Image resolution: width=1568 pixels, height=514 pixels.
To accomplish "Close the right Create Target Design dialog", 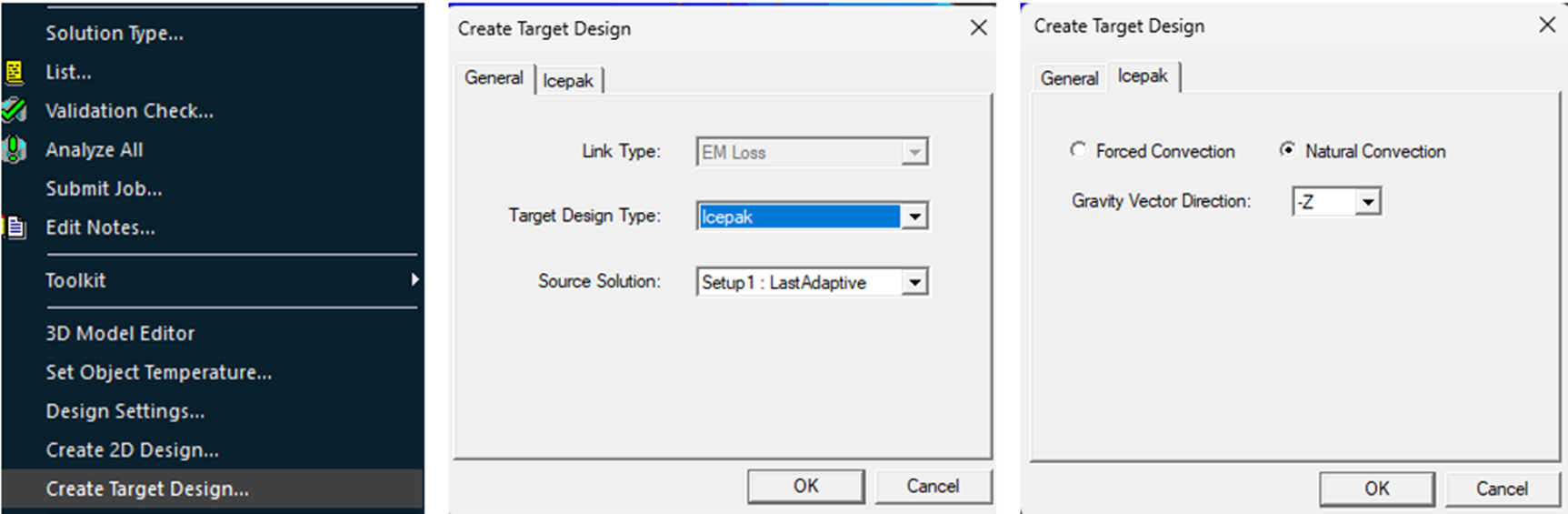I will coord(1547,25).
